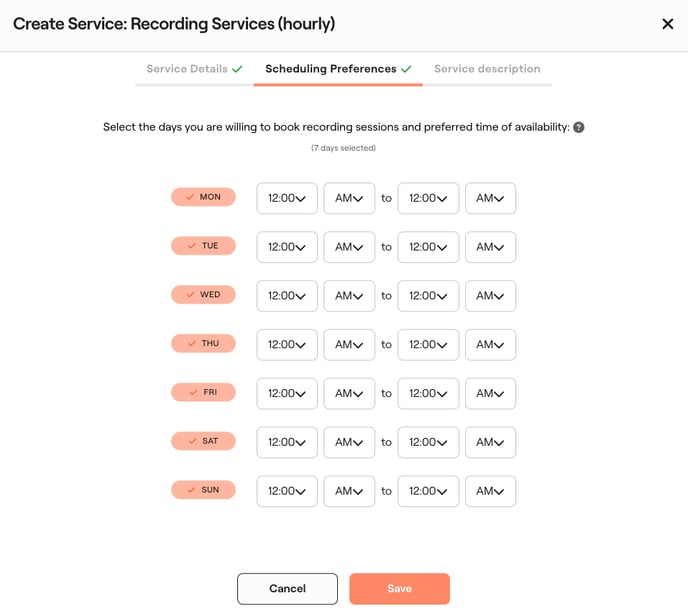
Task: Open Monday start time dropdown
Action: pos(287,198)
